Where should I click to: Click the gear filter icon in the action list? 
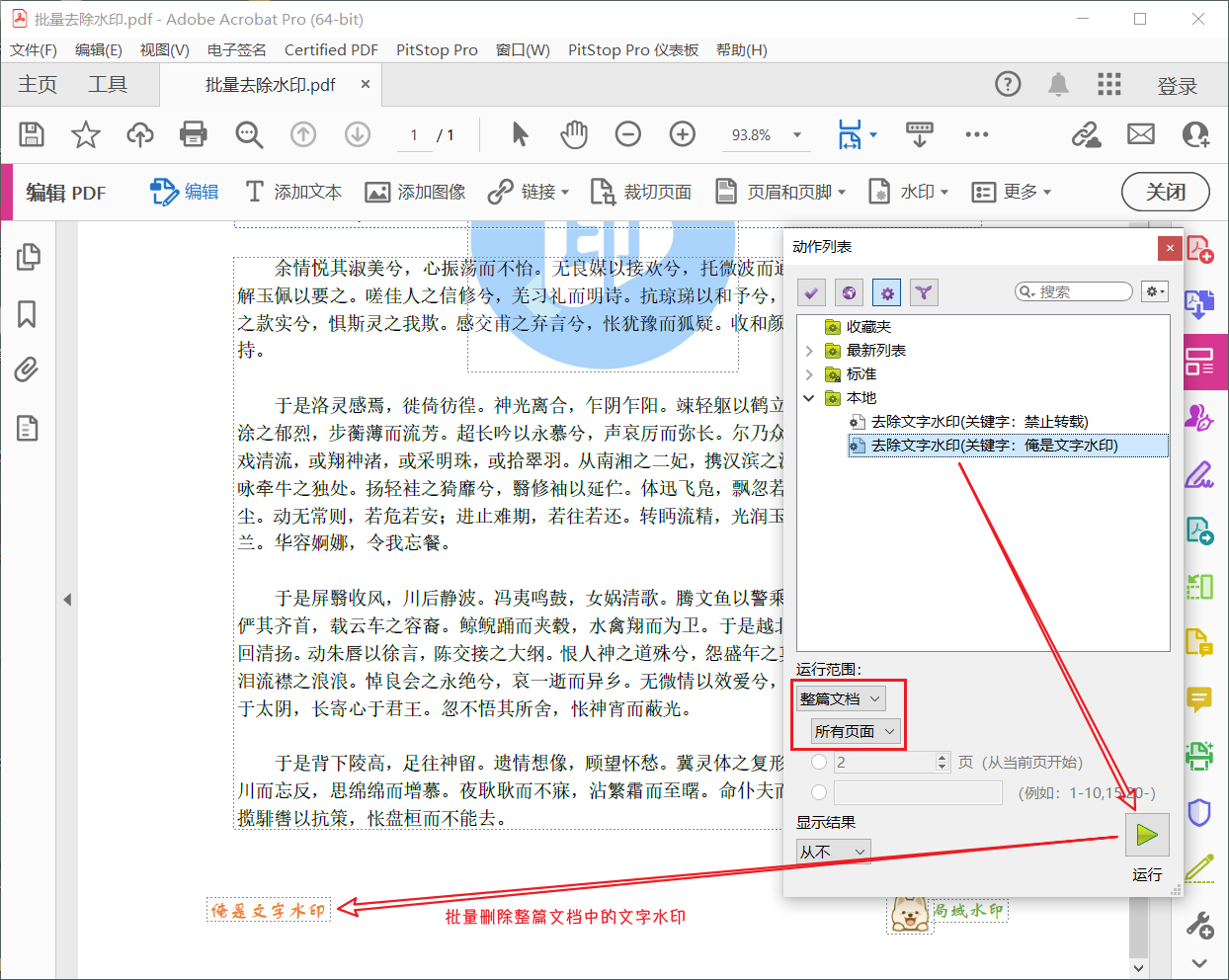pos(886,292)
